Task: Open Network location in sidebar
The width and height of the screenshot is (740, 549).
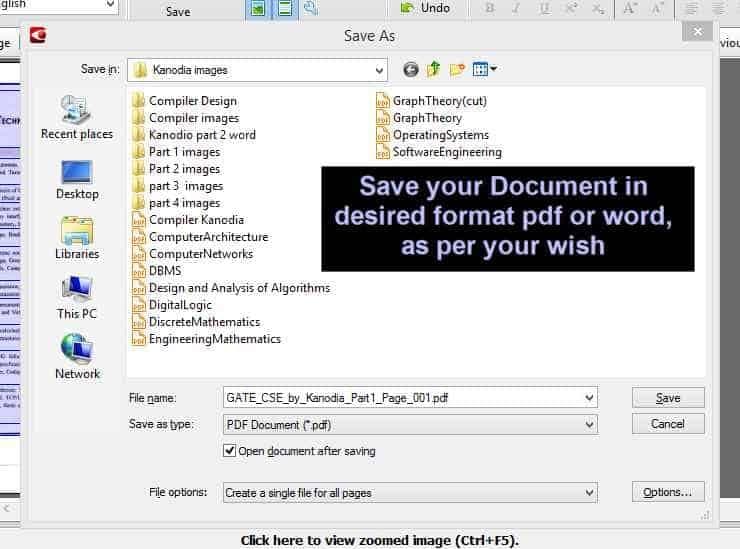Action: point(77,356)
